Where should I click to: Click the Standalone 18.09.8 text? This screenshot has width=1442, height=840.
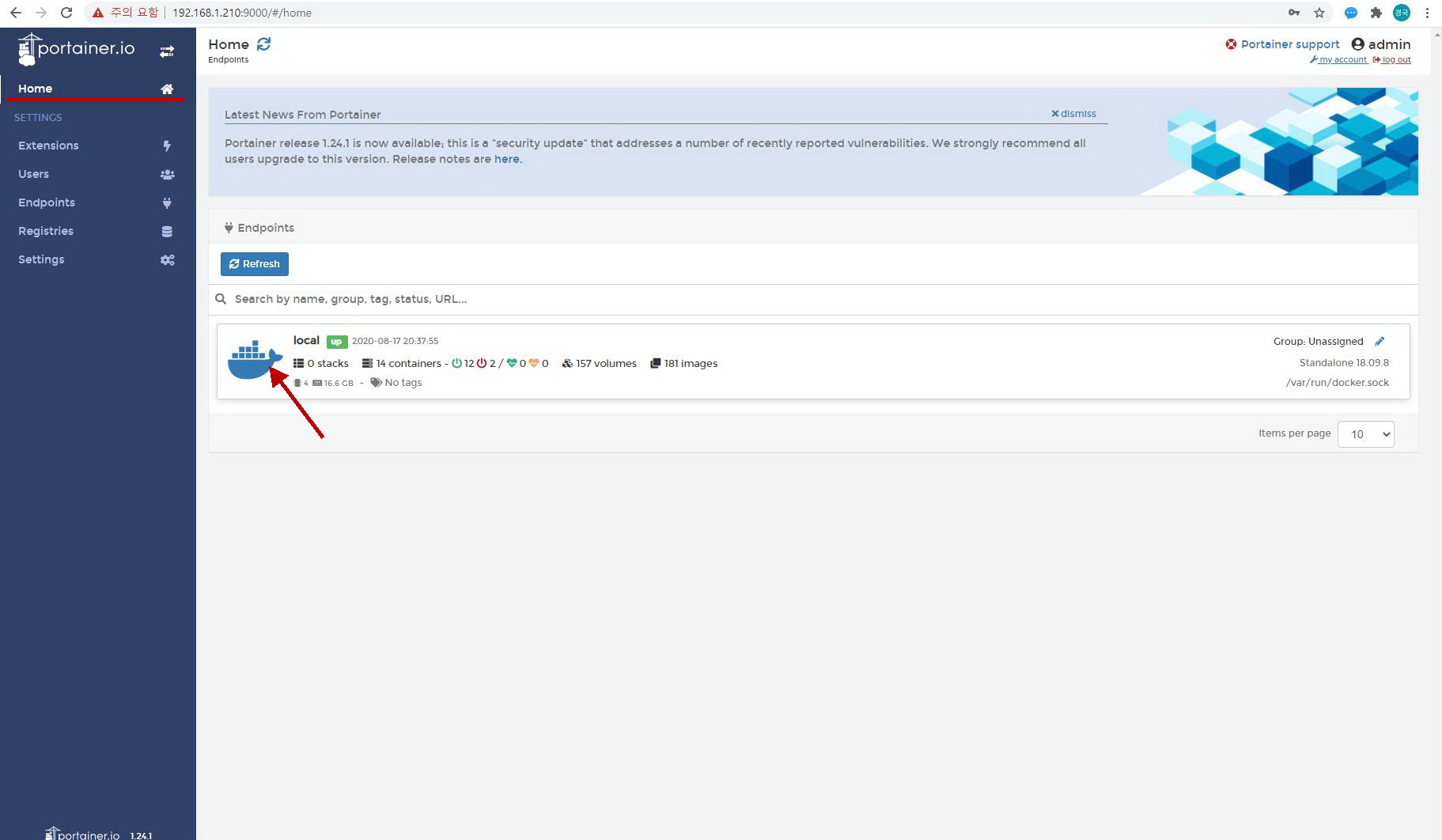(1344, 363)
